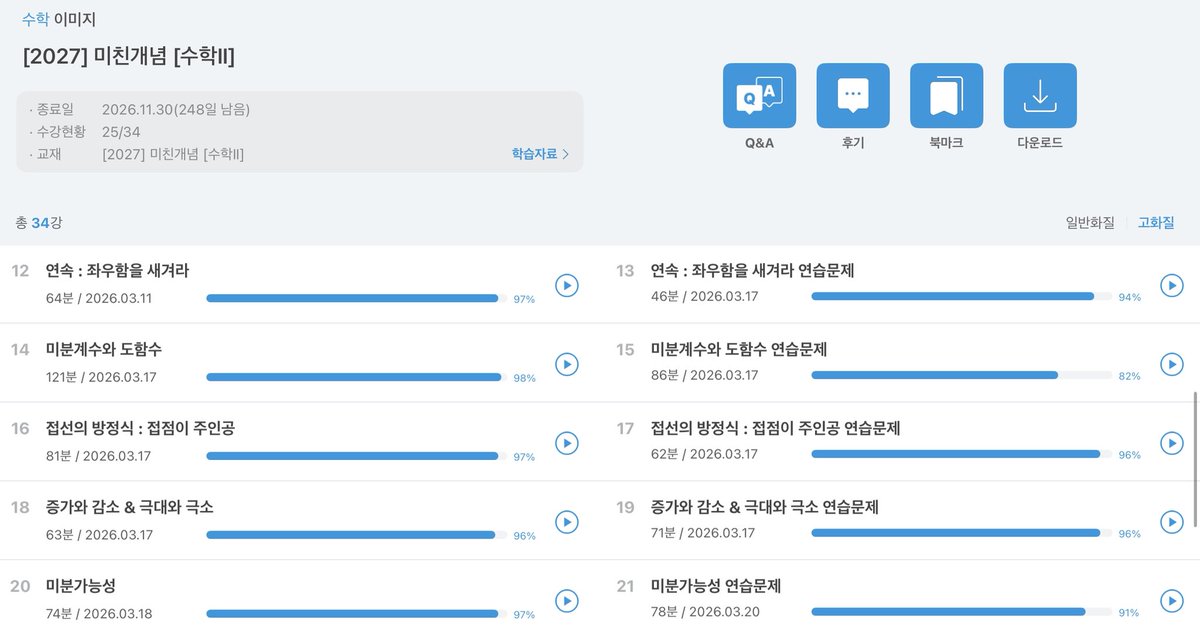This screenshot has width=1200, height=634.
Task: Play lecture 12 연속 : 좌우함을 새겨라
Action: [567, 285]
